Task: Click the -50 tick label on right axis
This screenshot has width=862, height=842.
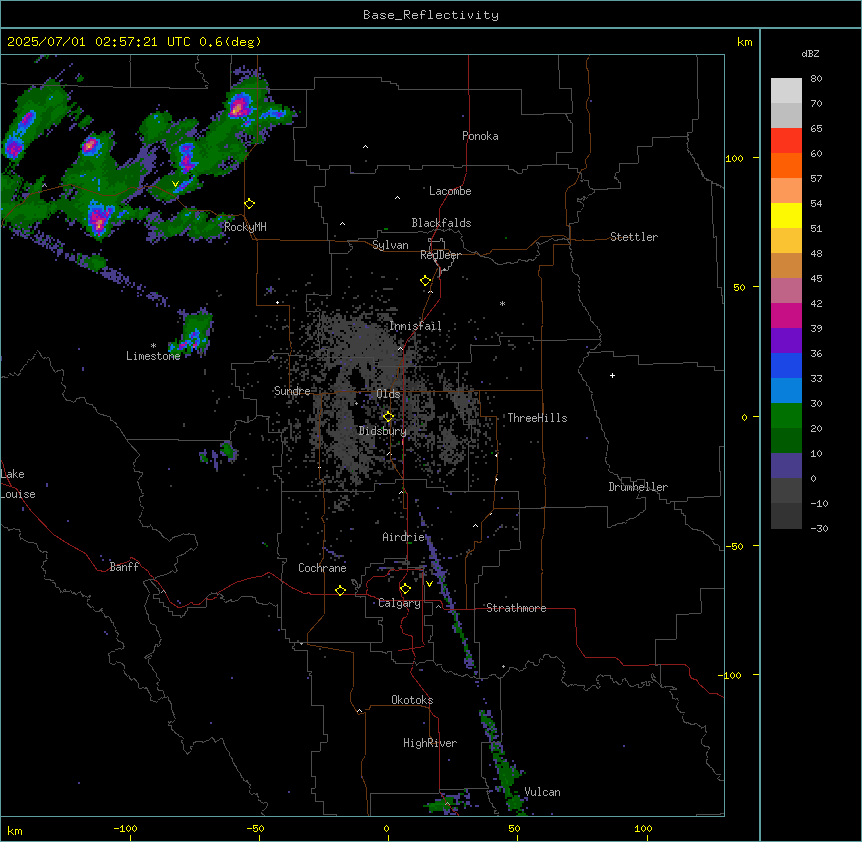Action: (734, 546)
